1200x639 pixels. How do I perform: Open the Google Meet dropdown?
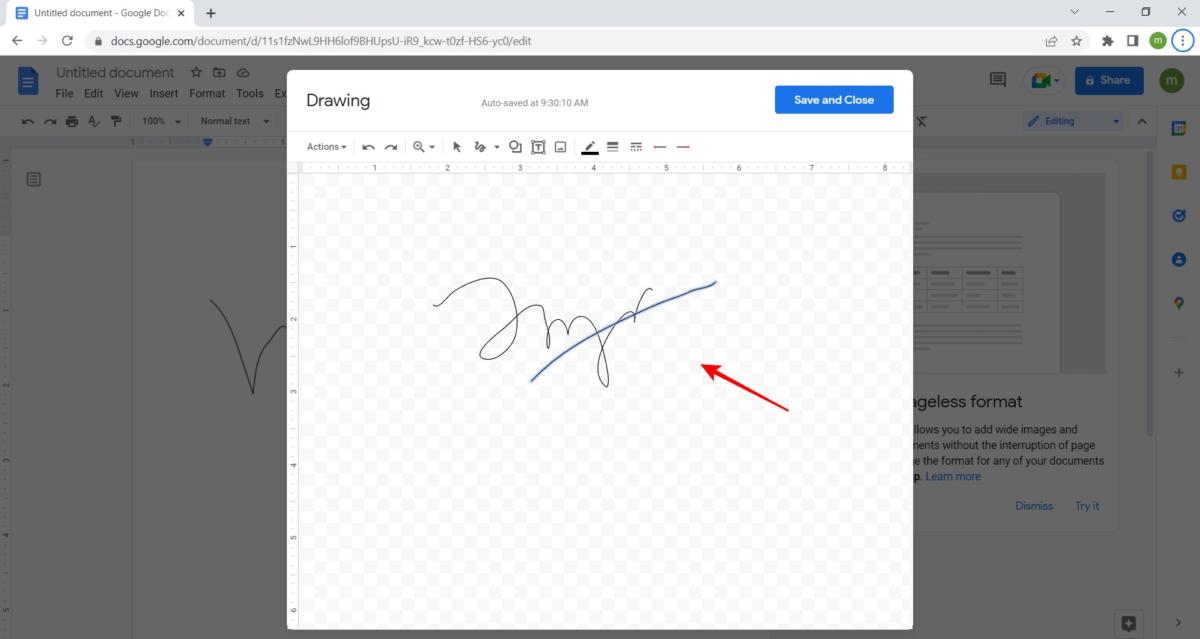coord(1046,80)
